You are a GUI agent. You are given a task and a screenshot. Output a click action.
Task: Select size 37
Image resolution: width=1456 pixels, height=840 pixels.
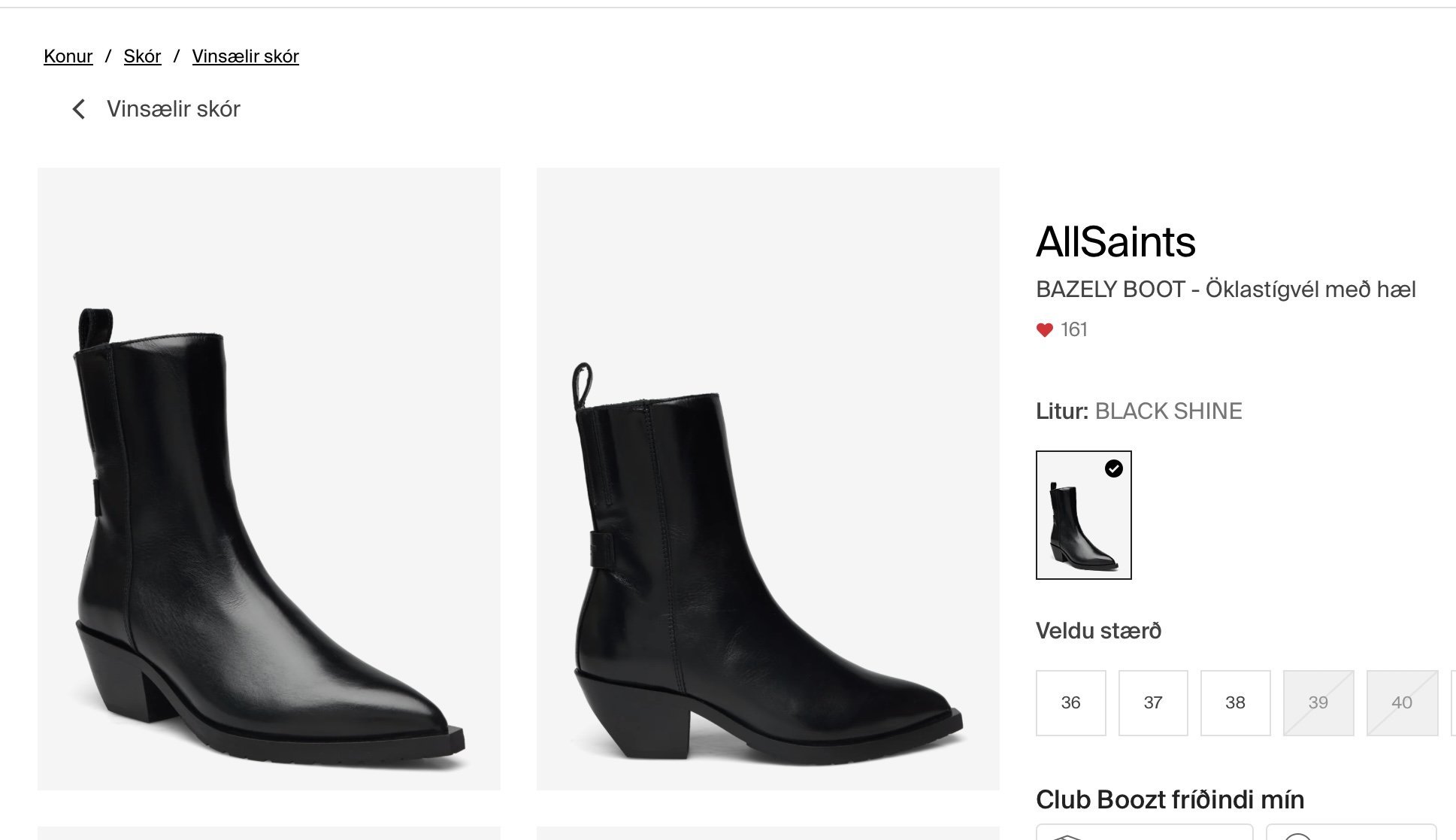click(x=1153, y=702)
